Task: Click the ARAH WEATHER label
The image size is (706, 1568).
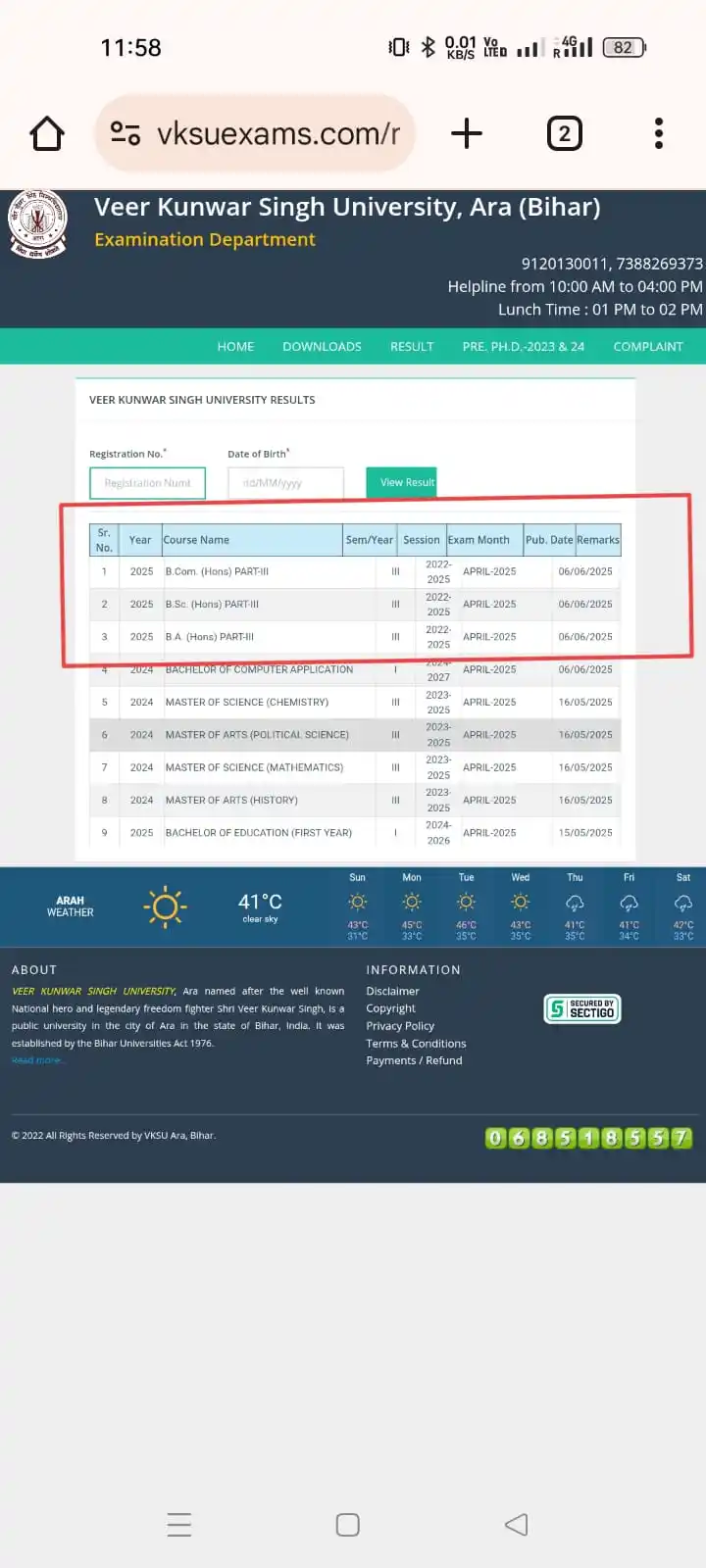Action: click(71, 906)
